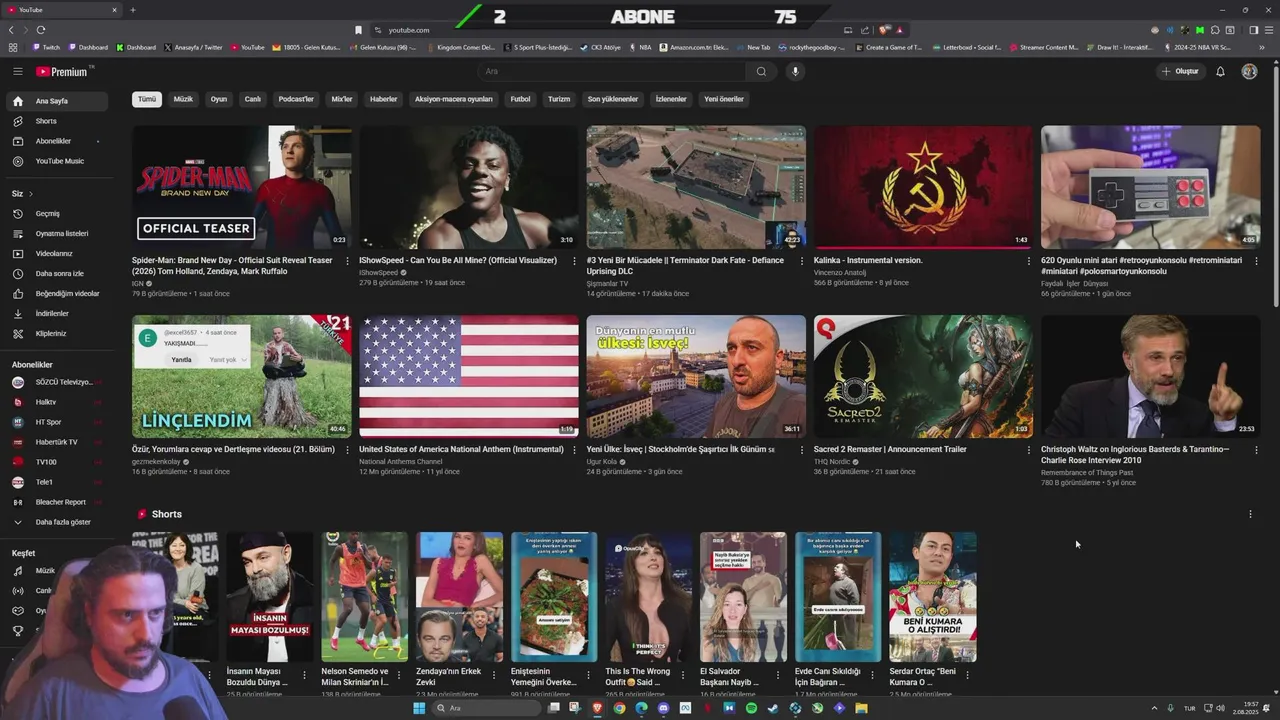Click into the Ara search field
1280x720 pixels.
(612, 71)
